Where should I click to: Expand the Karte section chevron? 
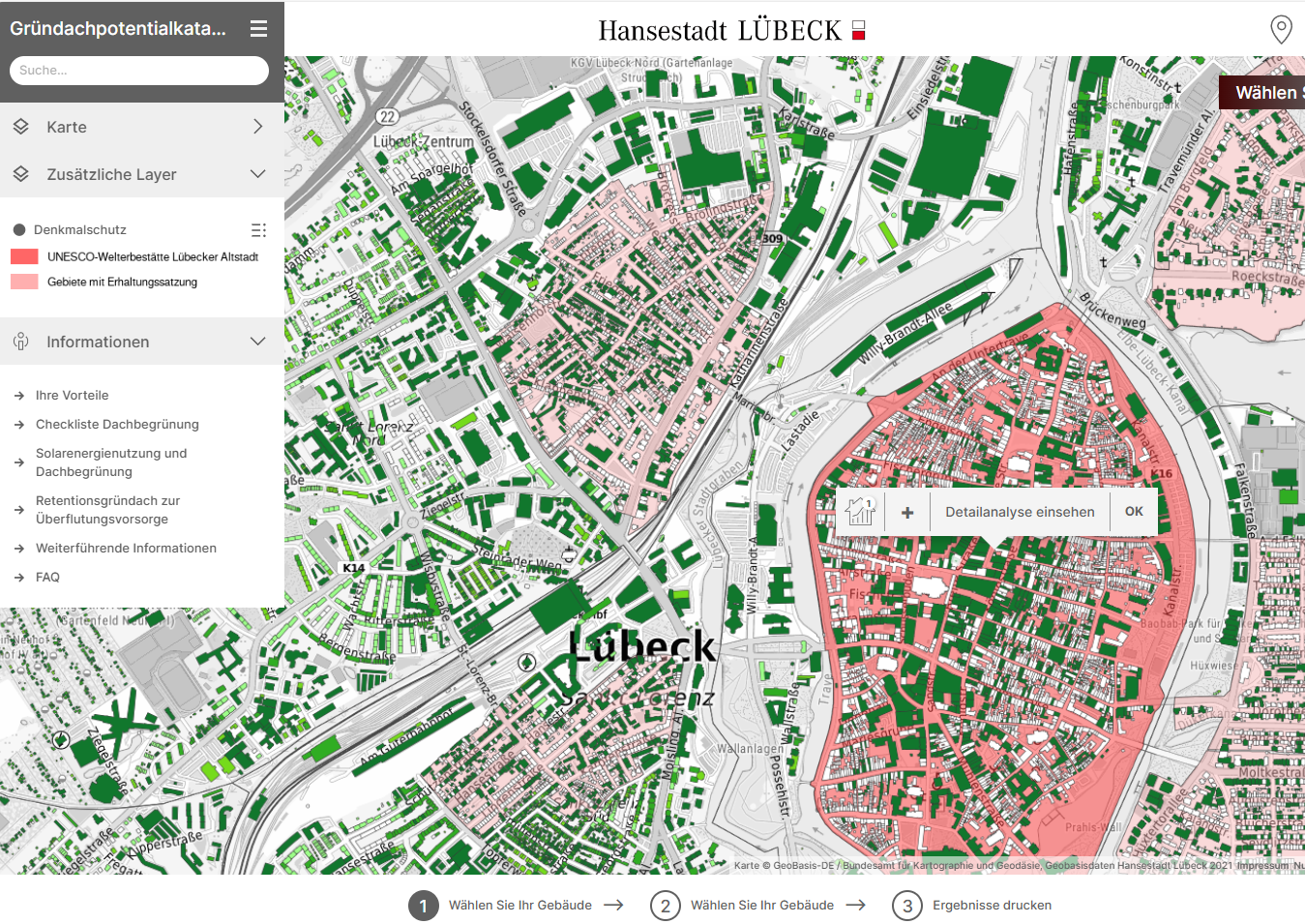[257, 127]
